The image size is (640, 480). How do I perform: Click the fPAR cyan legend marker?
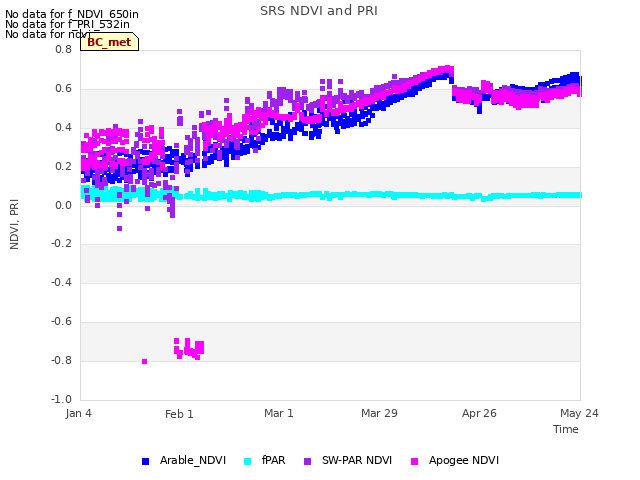247,461
